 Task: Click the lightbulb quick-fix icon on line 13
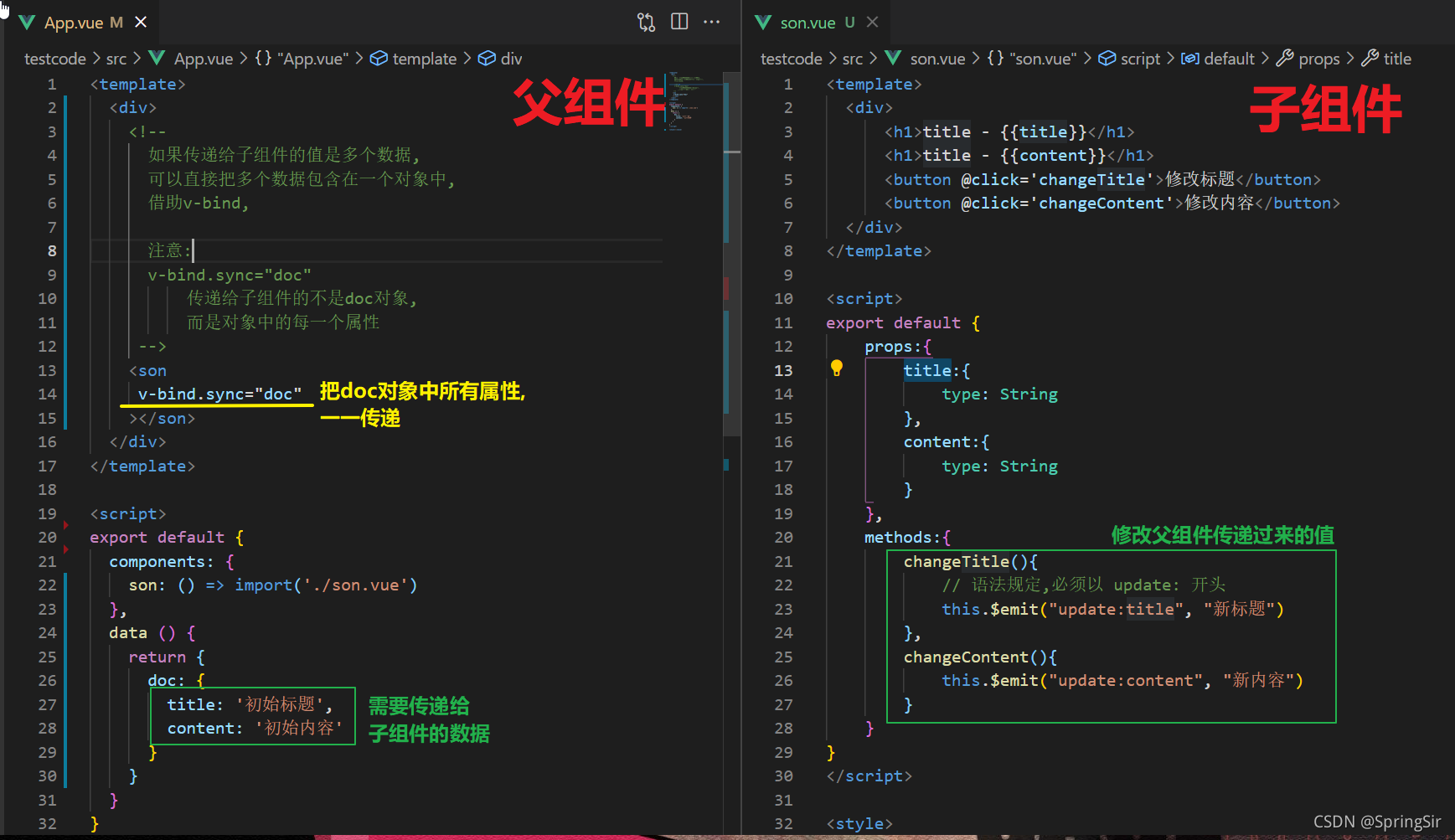836,368
